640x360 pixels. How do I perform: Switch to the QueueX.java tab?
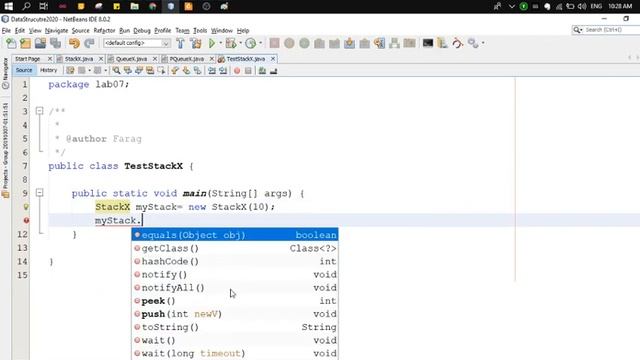point(131,59)
